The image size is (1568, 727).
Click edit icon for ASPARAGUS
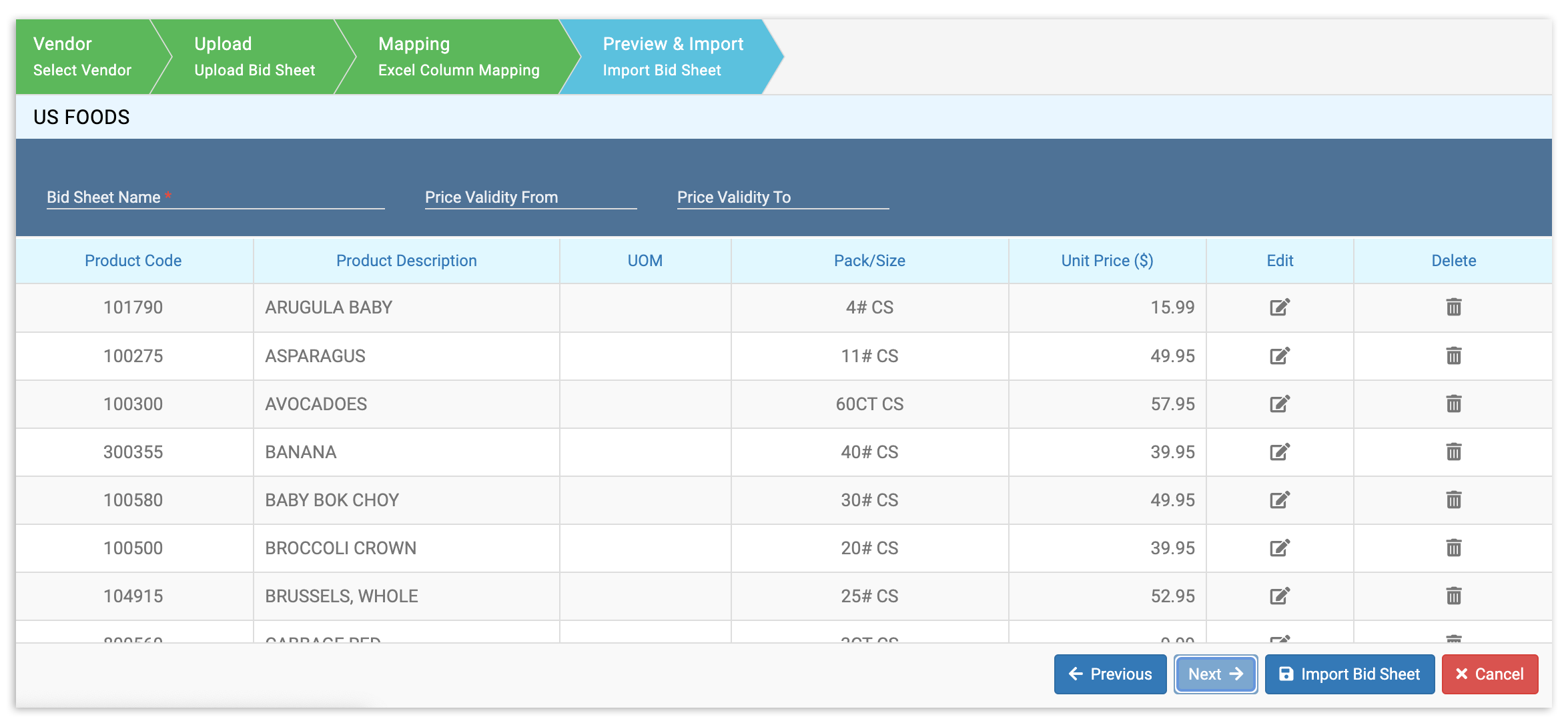(1279, 355)
